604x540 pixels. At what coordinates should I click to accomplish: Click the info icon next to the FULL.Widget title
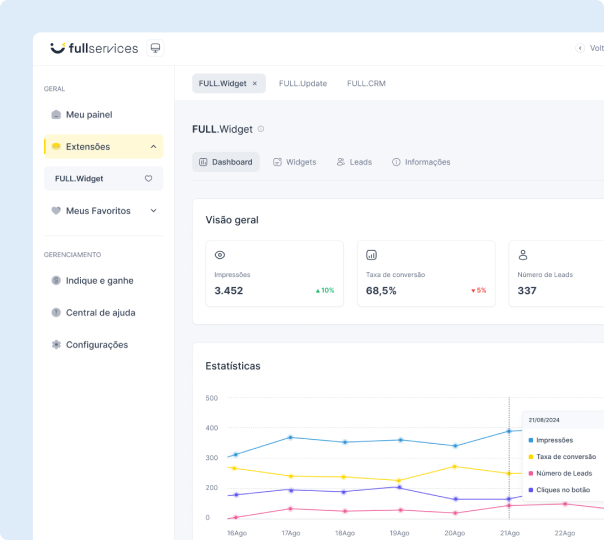261,129
